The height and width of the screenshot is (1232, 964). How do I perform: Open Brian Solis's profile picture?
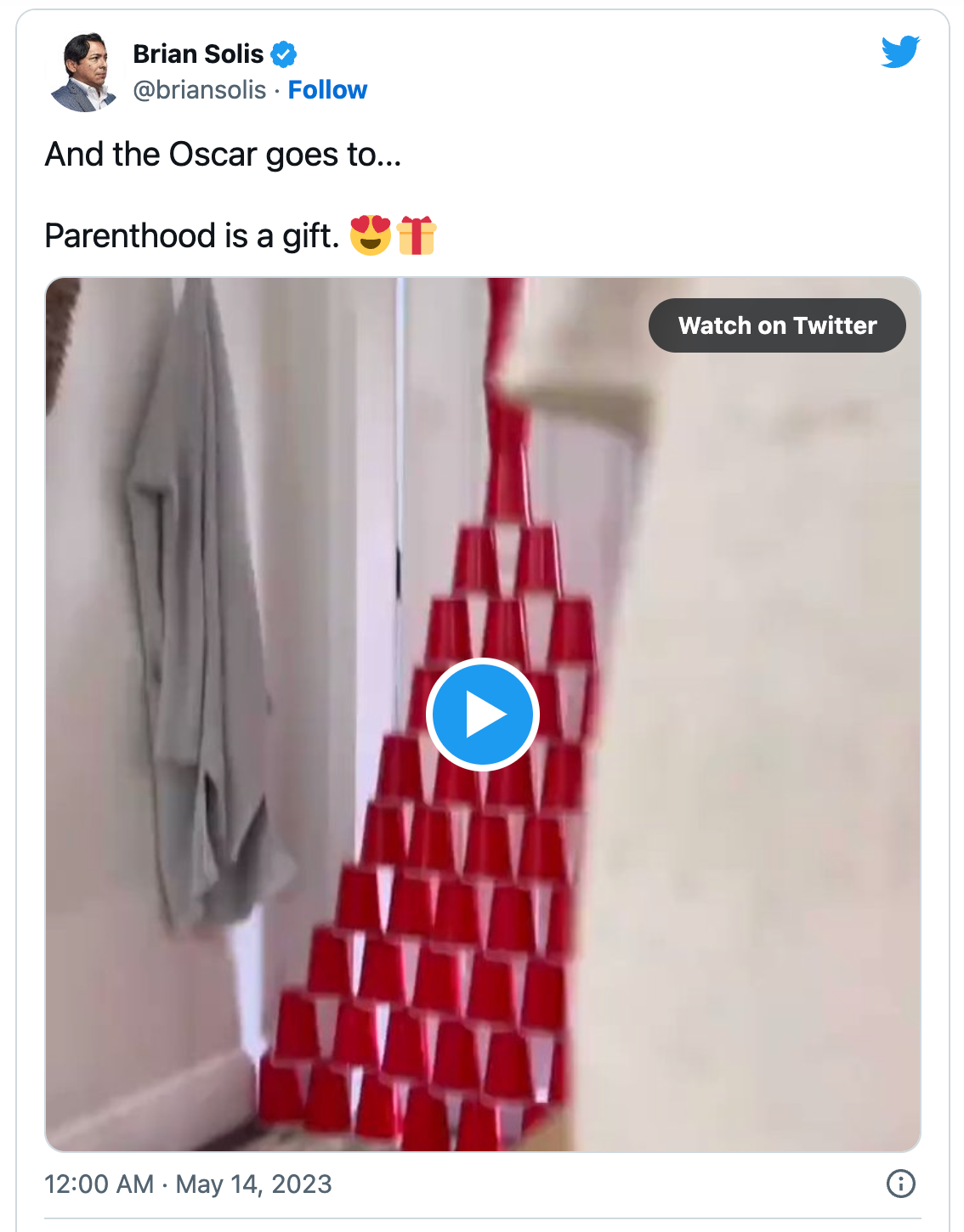[x=83, y=72]
